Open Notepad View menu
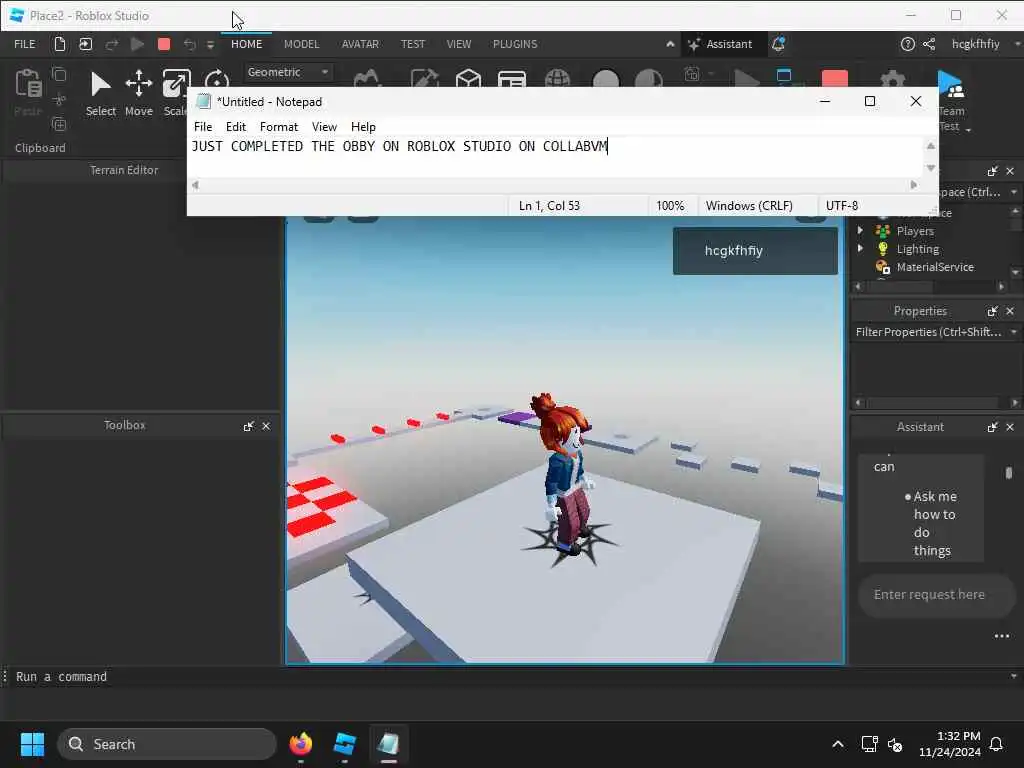The height and width of the screenshot is (768, 1024). point(324,127)
